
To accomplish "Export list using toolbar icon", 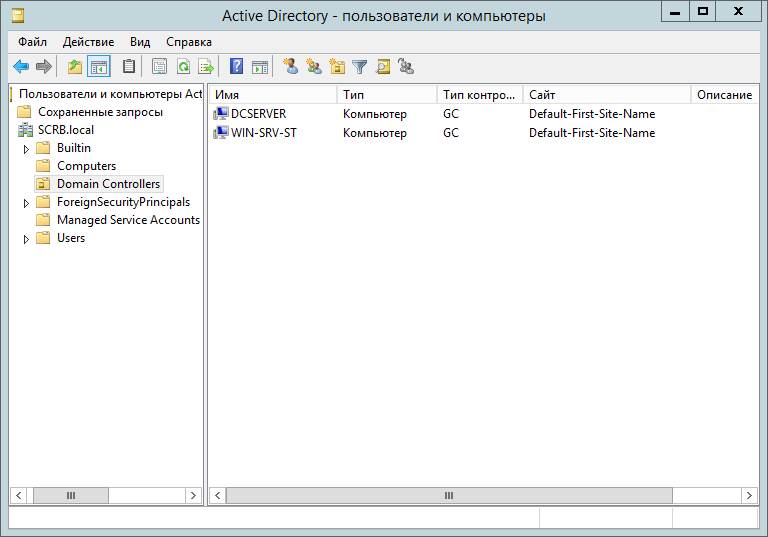I will coord(206,67).
